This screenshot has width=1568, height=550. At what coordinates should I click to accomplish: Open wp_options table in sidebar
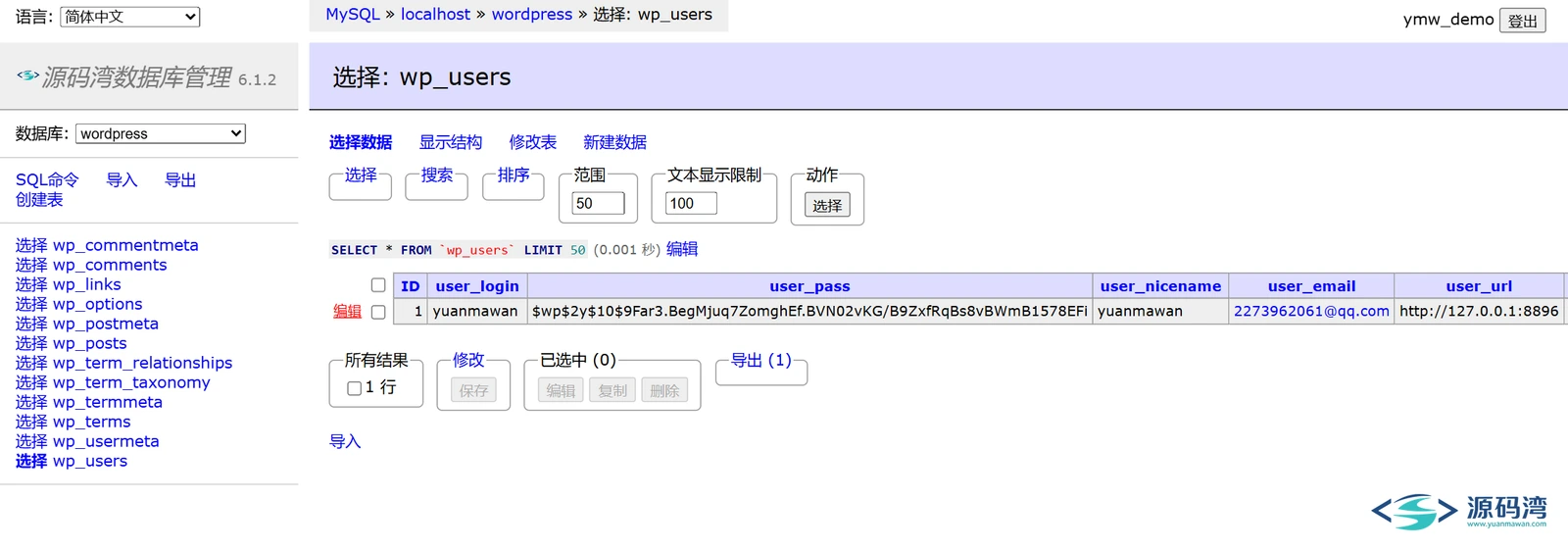coord(98,304)
